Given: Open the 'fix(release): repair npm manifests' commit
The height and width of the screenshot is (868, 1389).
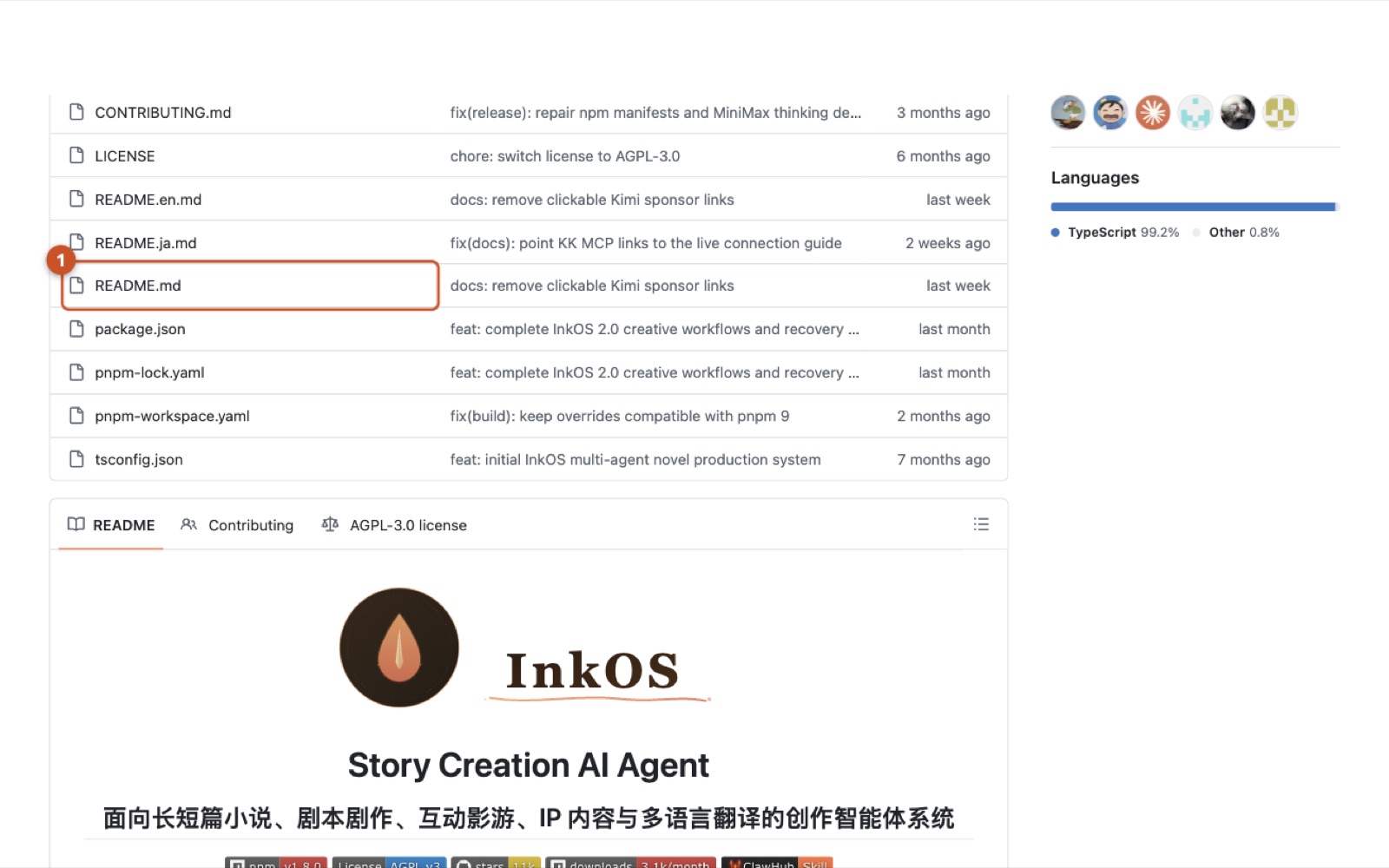Looking at the screenshot, I should [x=655, y=113].
